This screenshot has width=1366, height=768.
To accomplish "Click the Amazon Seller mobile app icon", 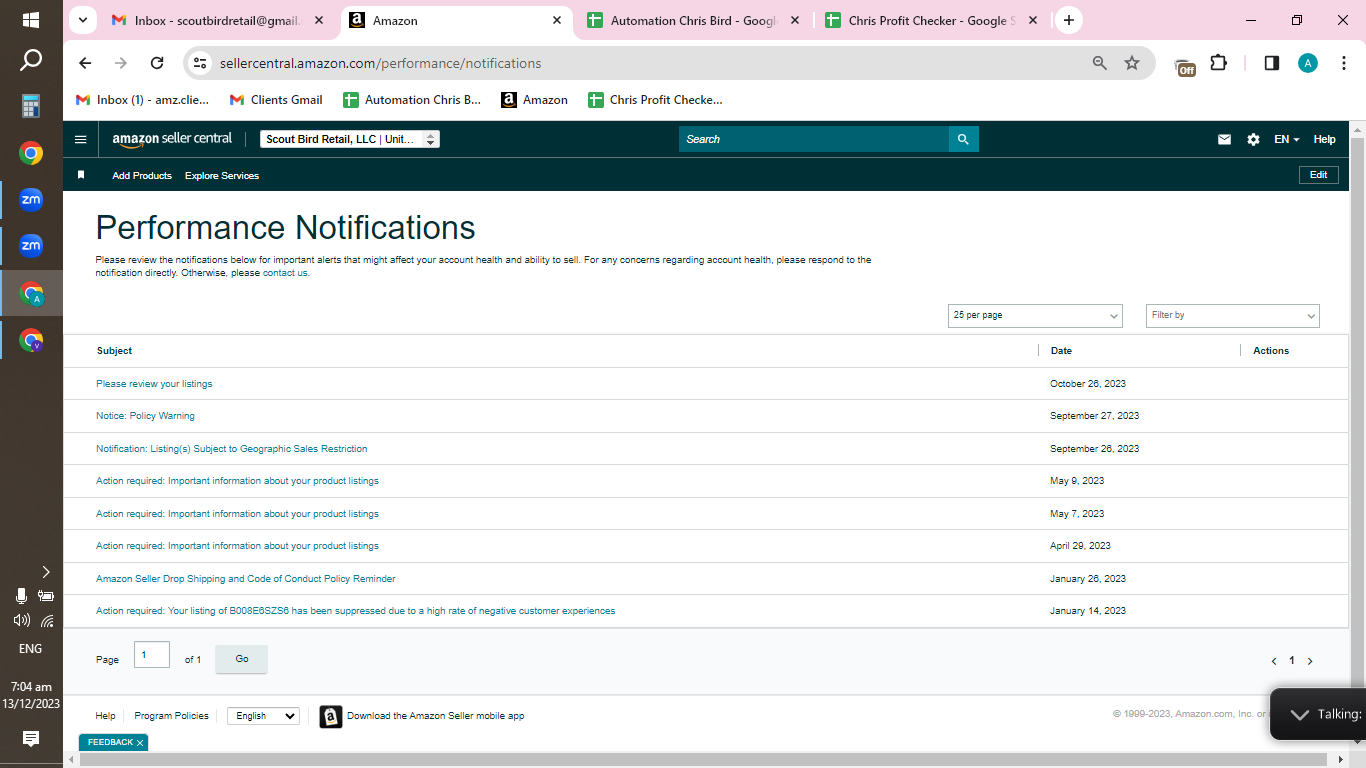I will [x=331, y=716].
